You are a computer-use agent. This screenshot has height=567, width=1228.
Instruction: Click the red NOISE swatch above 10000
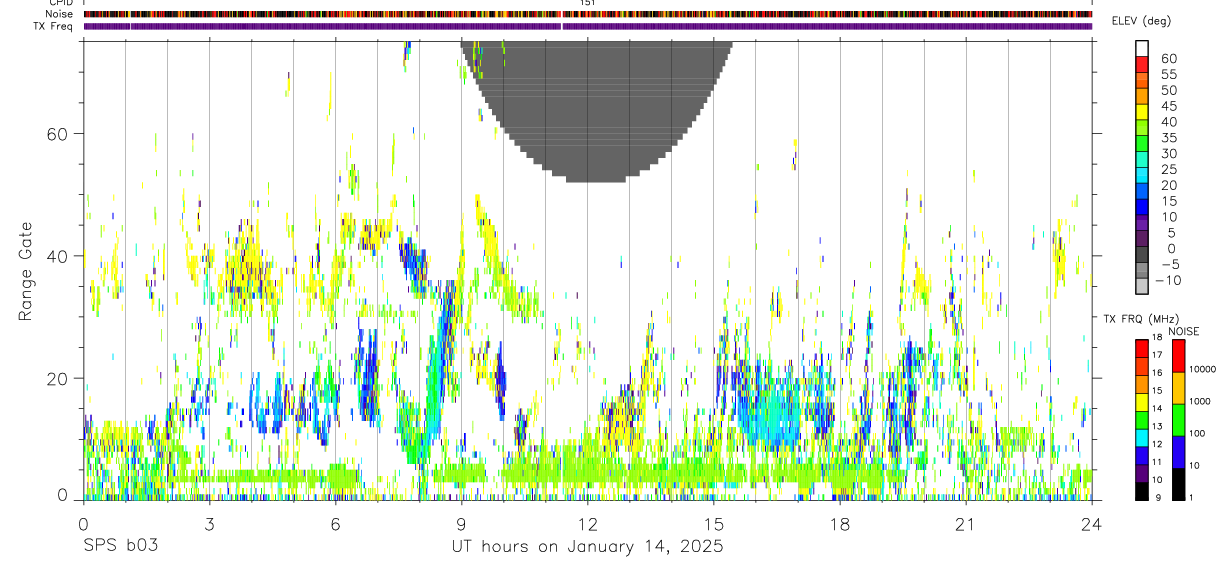pos(1178,355)
